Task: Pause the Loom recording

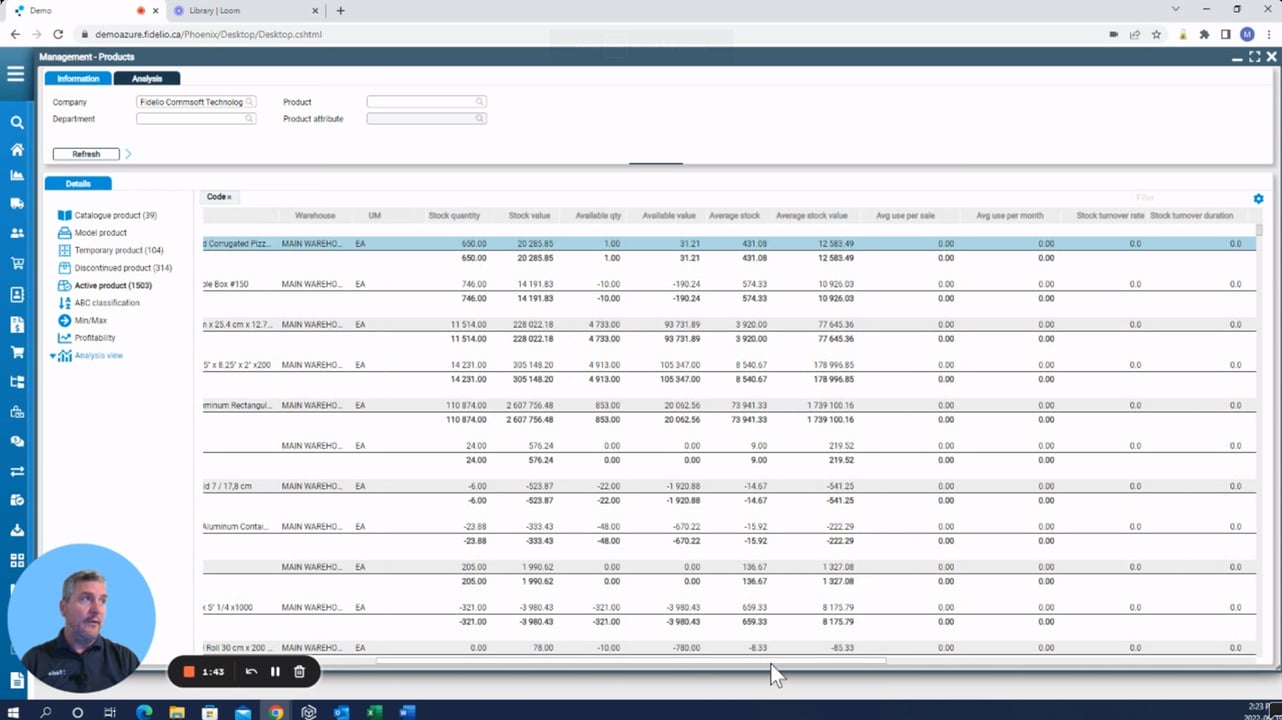Action: [x=275, y=672]
